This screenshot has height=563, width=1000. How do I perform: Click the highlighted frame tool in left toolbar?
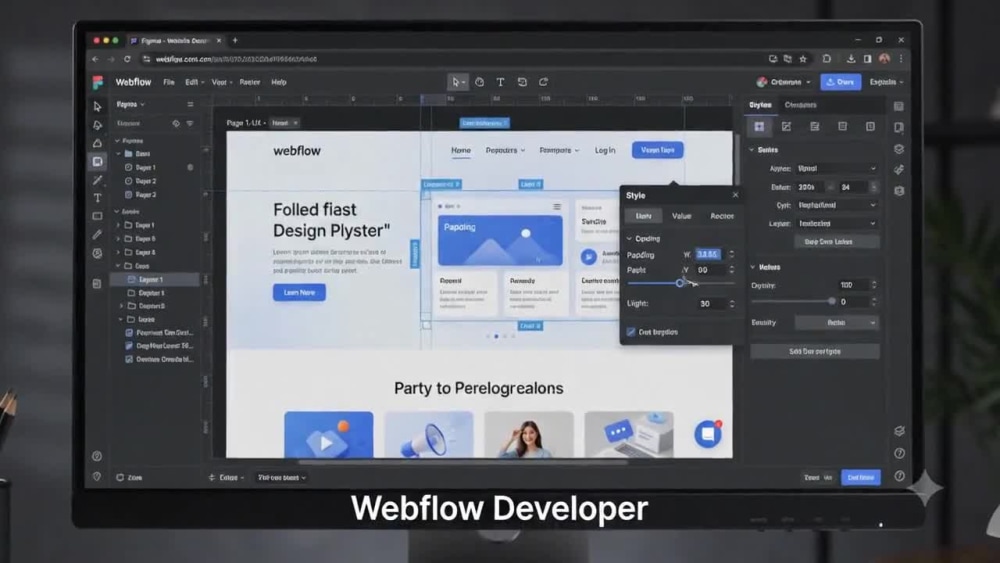tap(97, 161)
